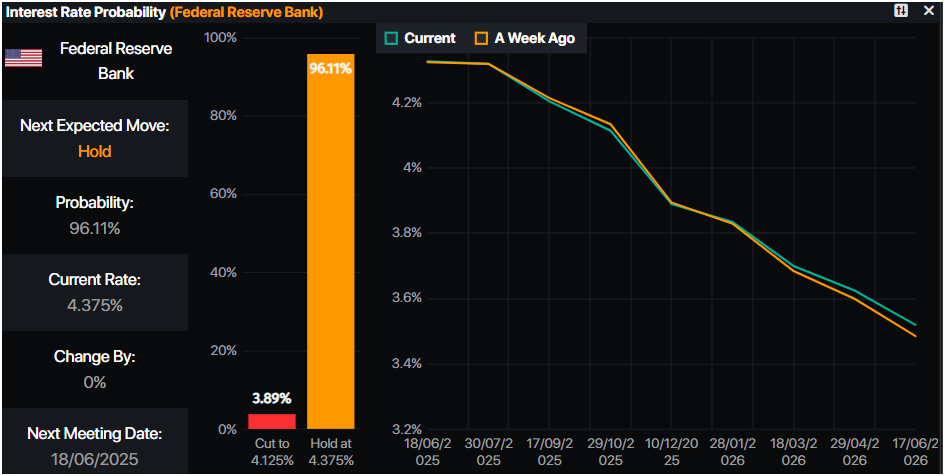945x476 pixels.
Task: Click the 3.89% label above red bar
Action: [x=272, y=398]
